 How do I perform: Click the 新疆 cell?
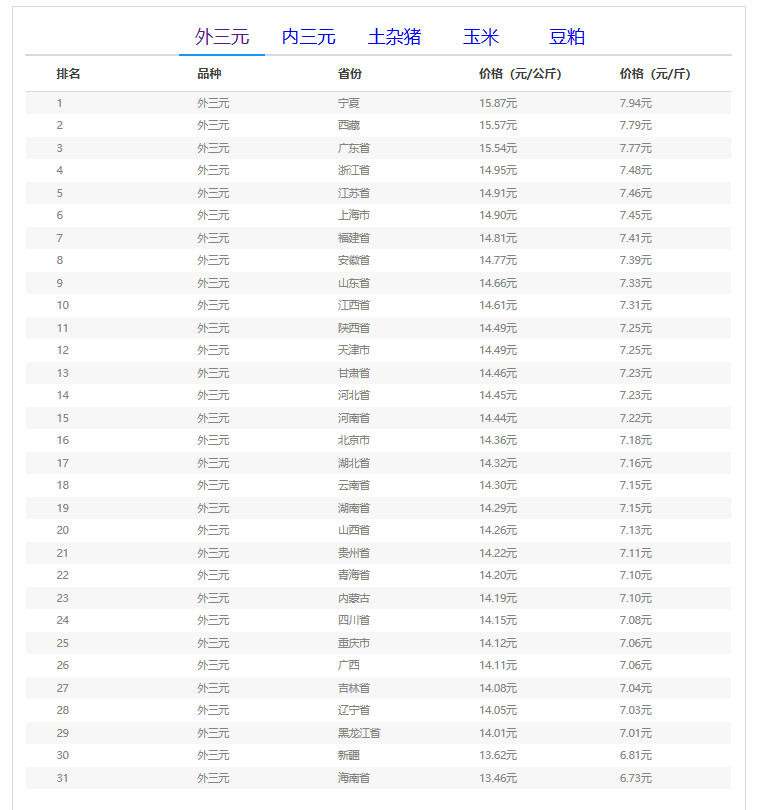pyautogui.click(x=349, y=755)
